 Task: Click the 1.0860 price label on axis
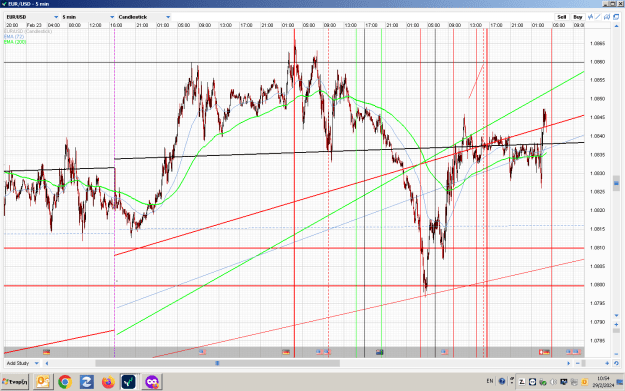(597, 62)
